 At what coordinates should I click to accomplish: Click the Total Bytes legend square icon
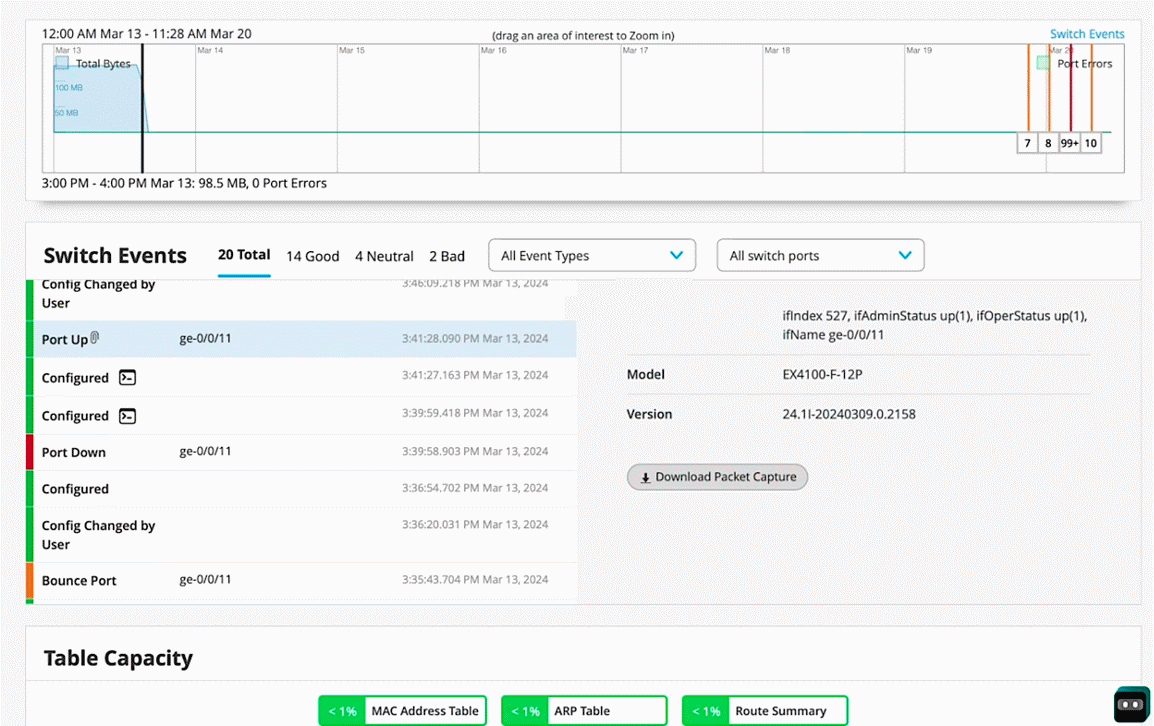pyautogui.click(x=64, y=63)
